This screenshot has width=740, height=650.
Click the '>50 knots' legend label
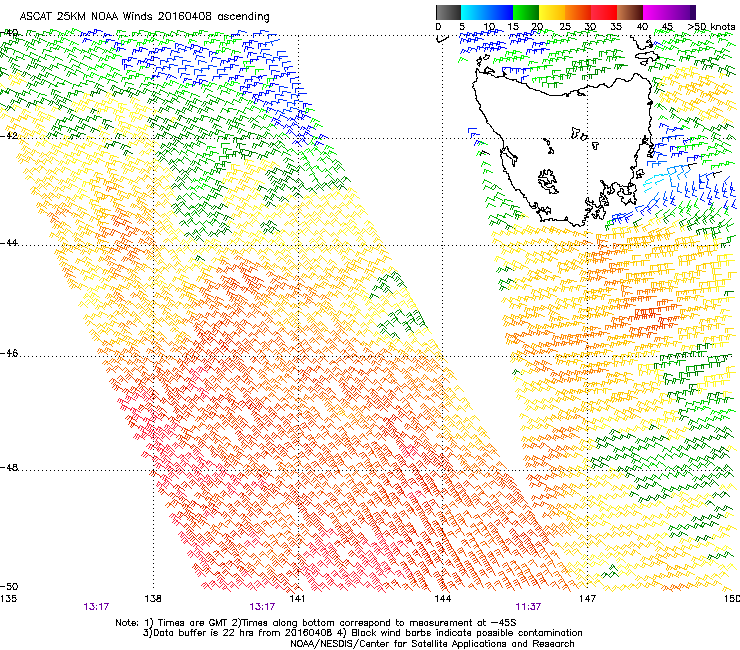[712, 27]
